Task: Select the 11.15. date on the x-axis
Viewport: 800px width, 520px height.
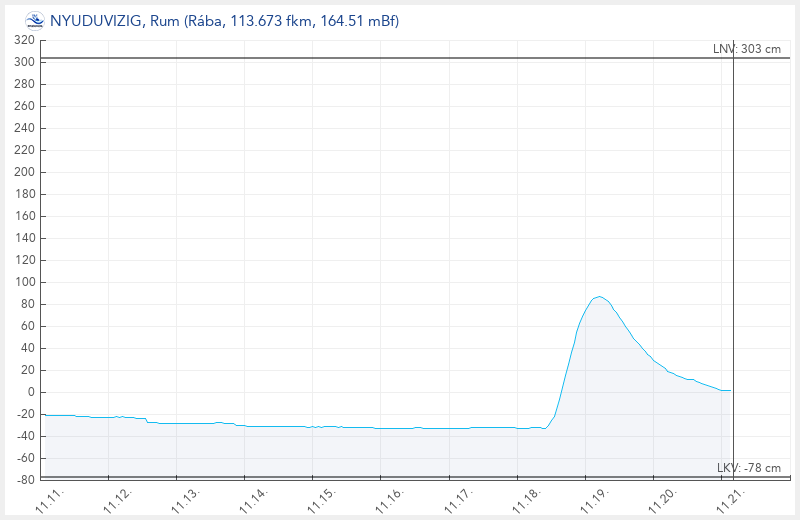Action: coord(321,502)
